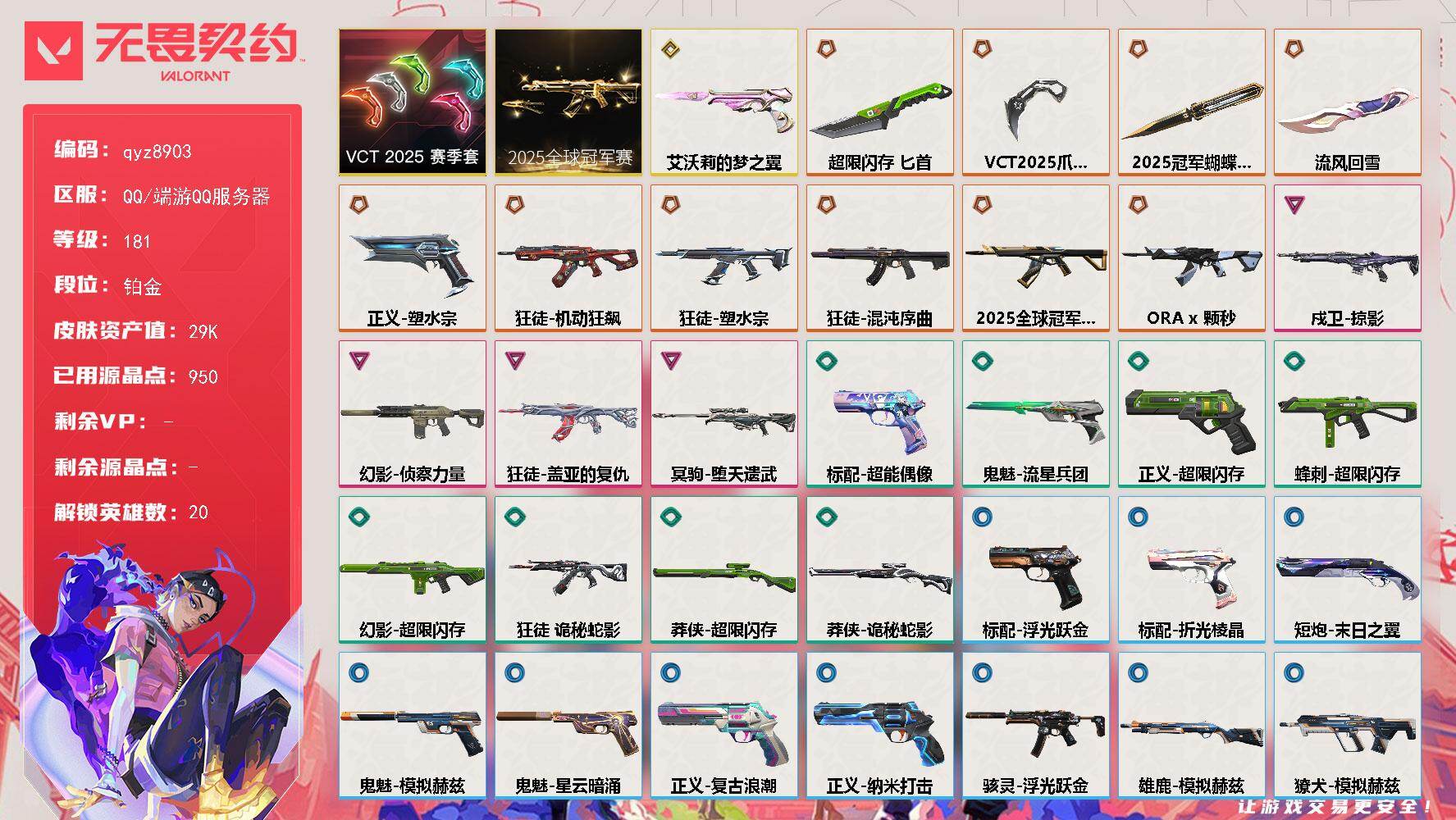Select the 艾沃莉的梦之翼 skin card
The height and width of the screenshot is (820, 1456).
click(x=723, y=102)
